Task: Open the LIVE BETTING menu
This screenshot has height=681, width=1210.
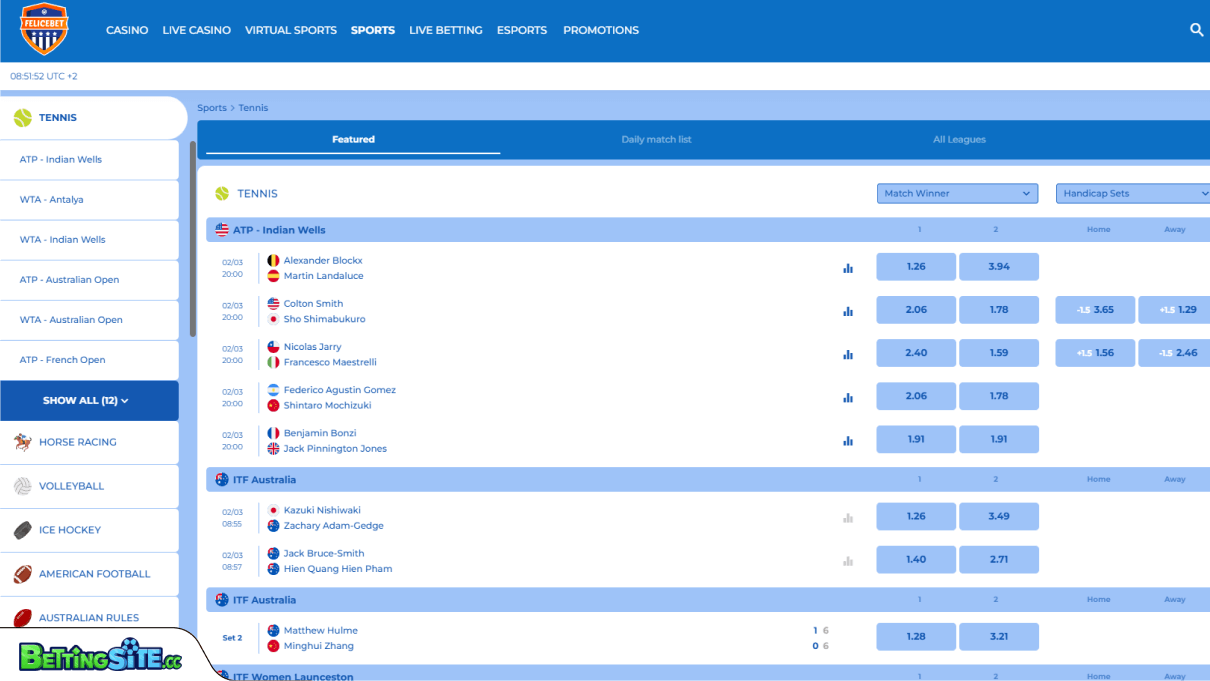Action: (x=446, y=30)
